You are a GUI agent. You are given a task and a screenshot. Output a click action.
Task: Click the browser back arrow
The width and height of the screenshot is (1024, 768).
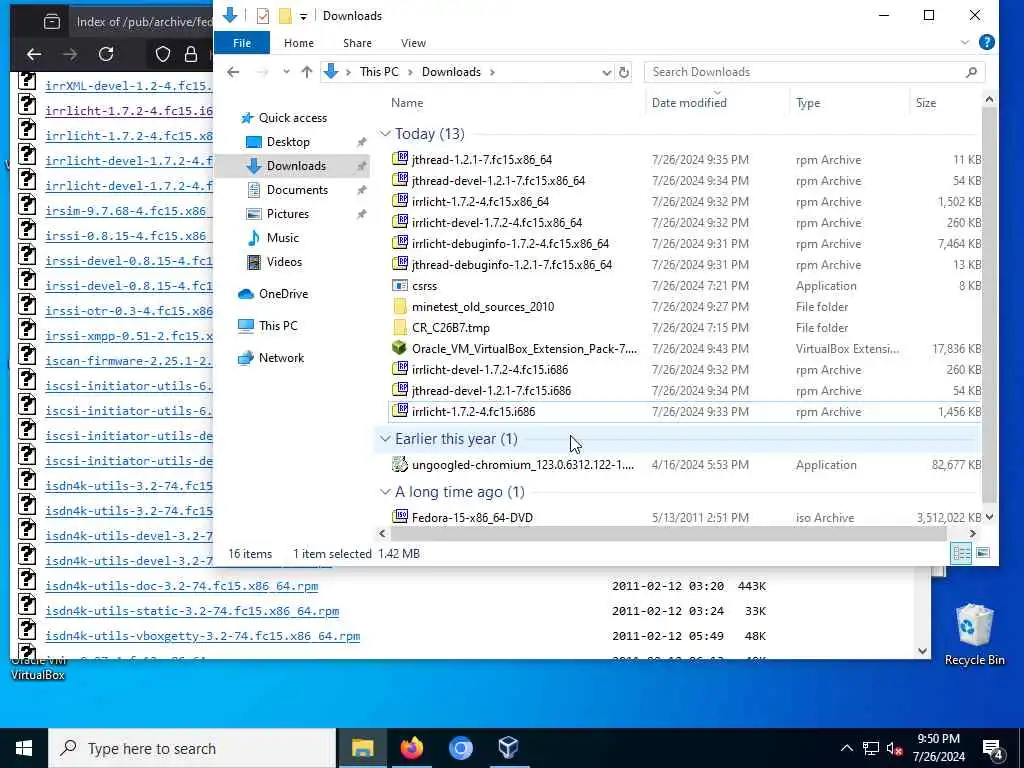pyautogui.click(x=34, y=54)
